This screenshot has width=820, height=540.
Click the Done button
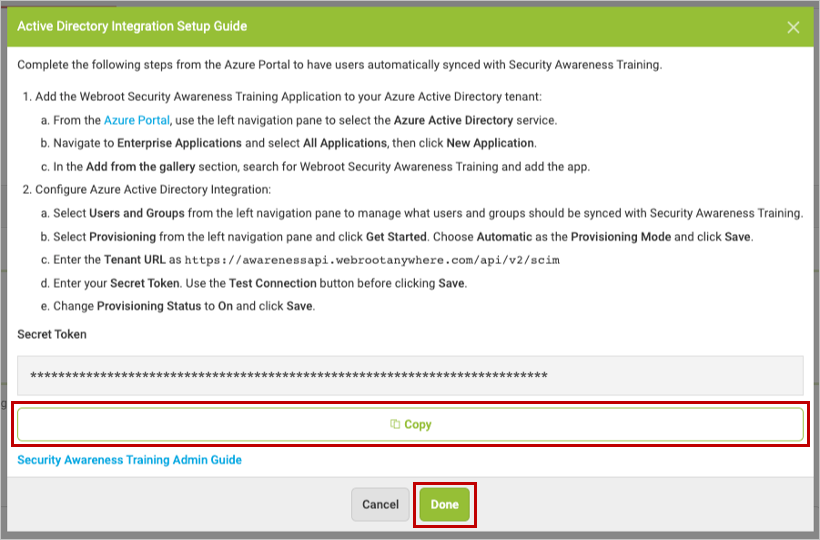click(x=445, y=504)
